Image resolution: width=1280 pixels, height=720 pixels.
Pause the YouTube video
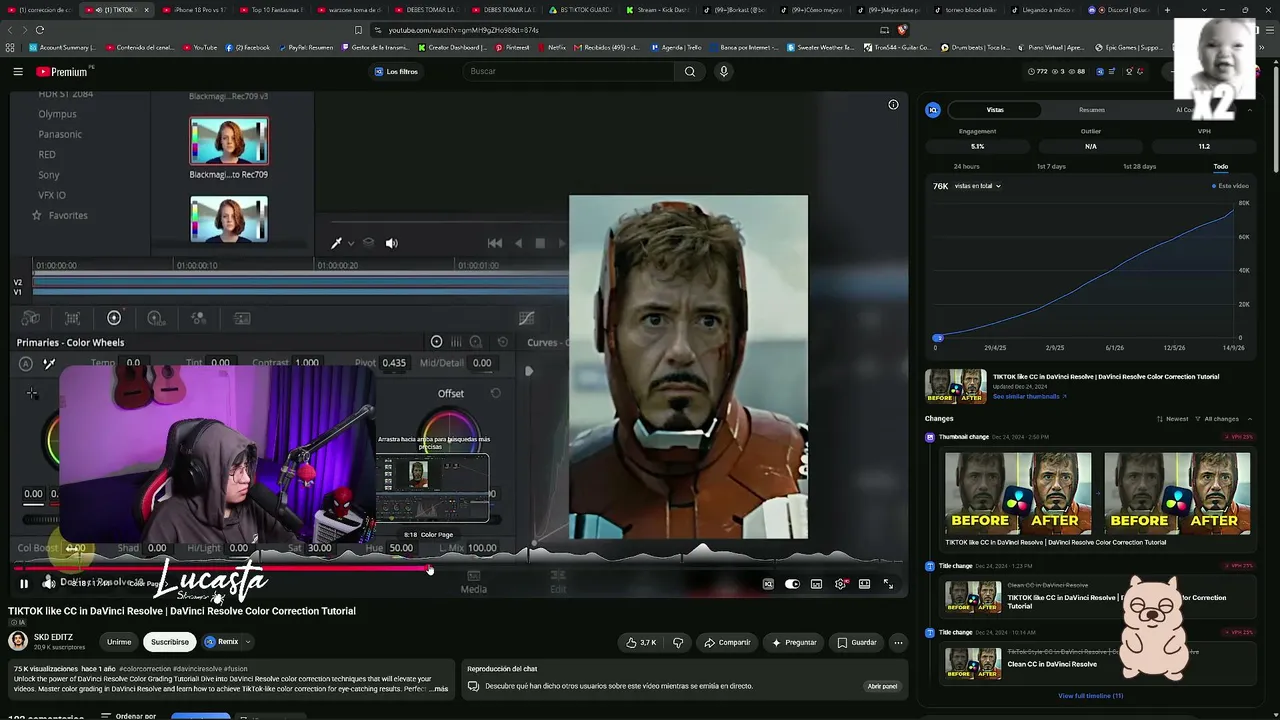(x=24, y=584)
